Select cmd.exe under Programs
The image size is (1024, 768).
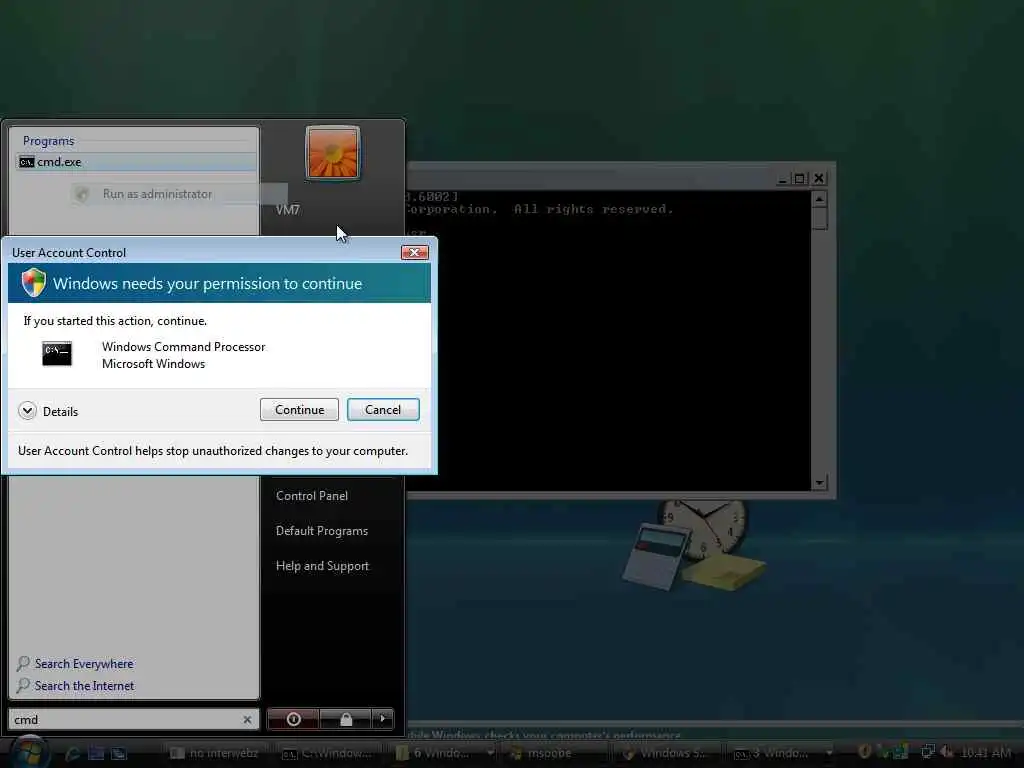pyautogui.click(x=136, y=162)
